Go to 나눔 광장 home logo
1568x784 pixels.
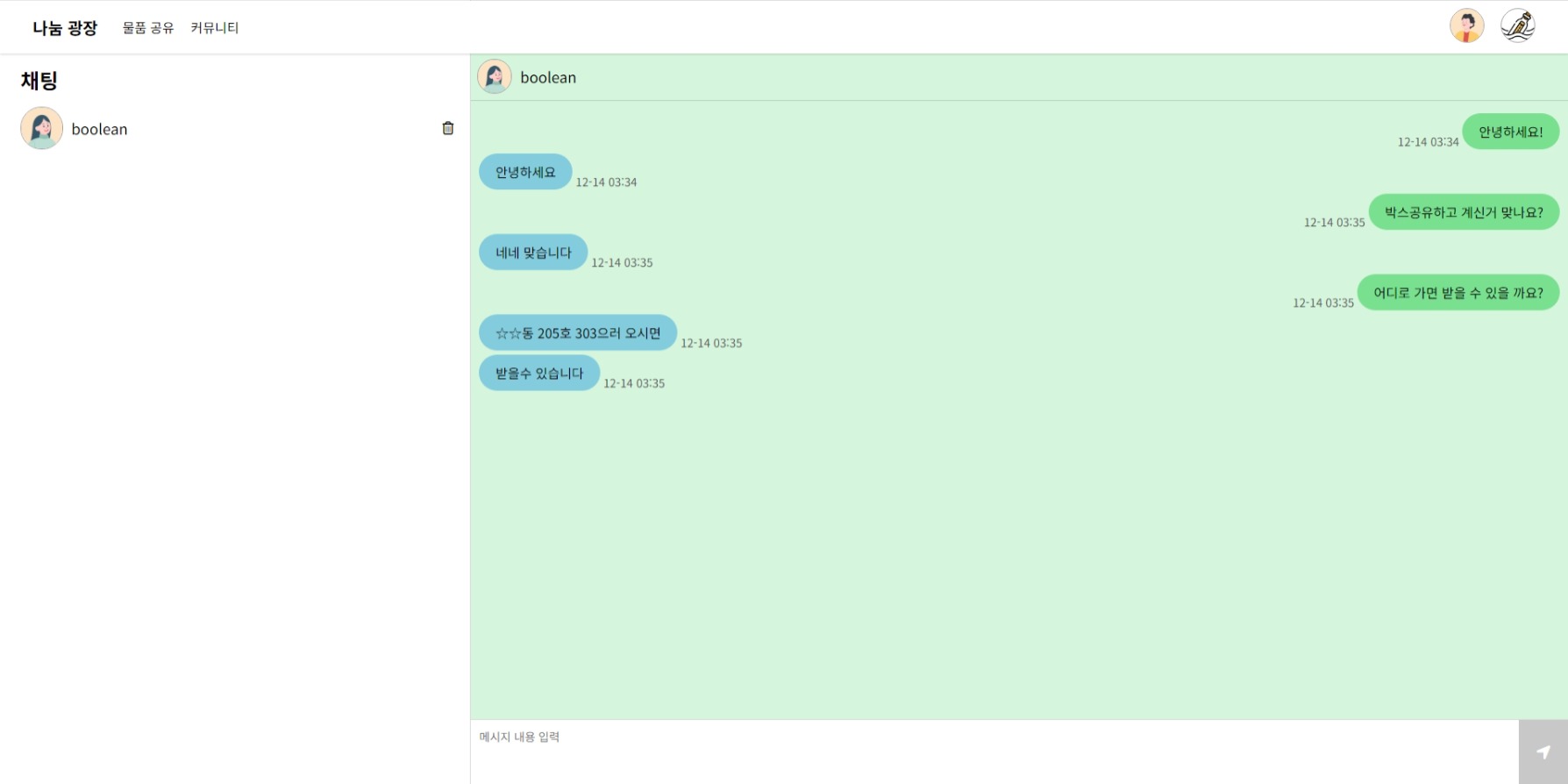(x=65, y=28)
